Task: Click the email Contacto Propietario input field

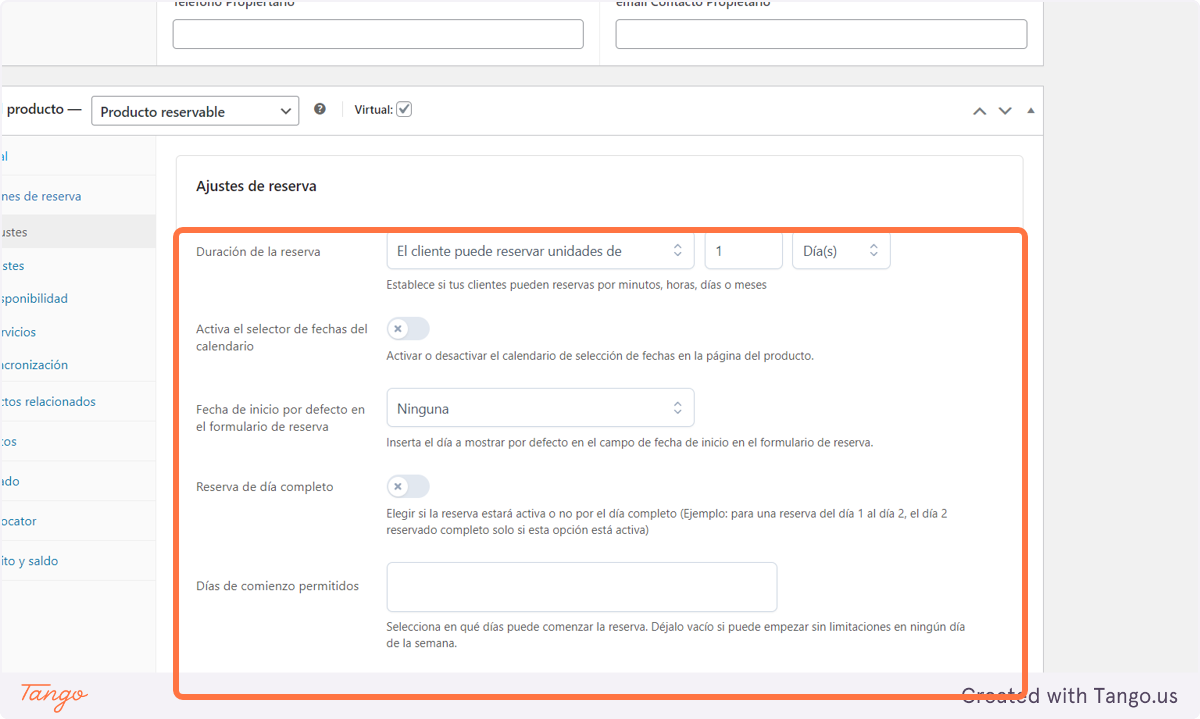Action: coord(821,34)
